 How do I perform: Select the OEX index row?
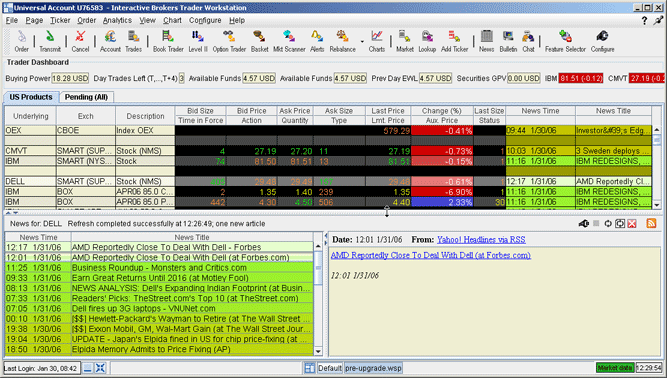point(30,130)
